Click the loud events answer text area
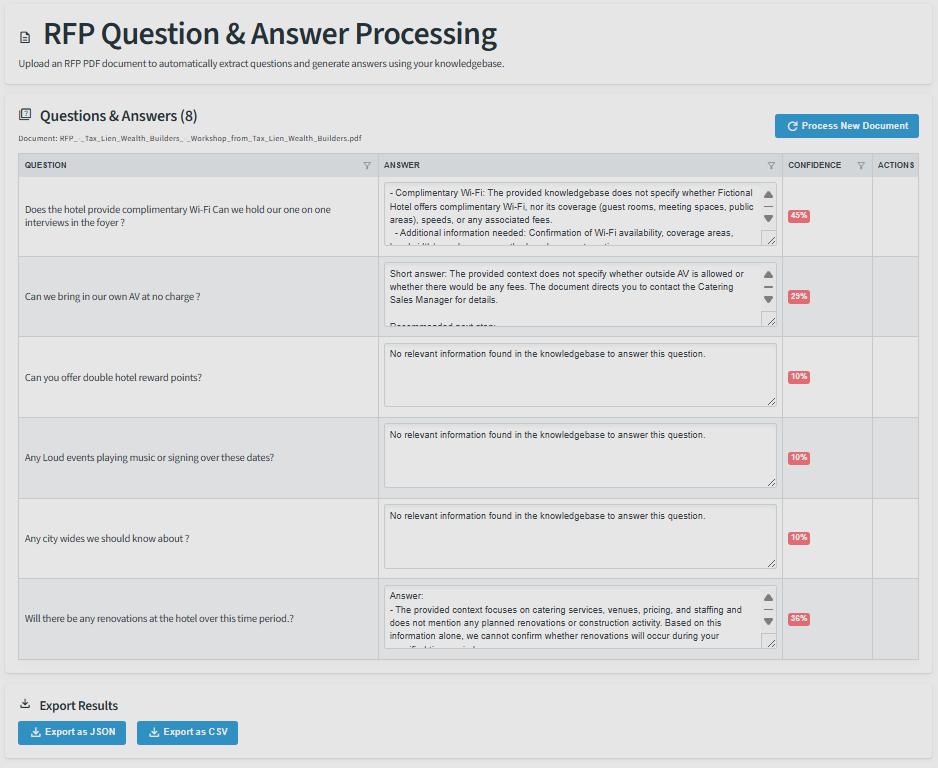This screenshot has height=768, width=938. pos(580,456)
